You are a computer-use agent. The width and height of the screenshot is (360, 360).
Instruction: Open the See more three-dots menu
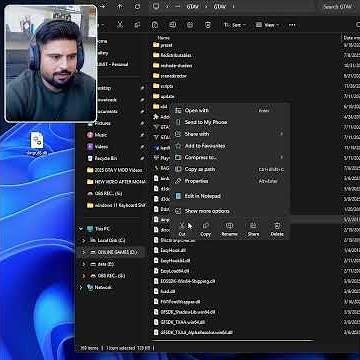pos(292,25)
